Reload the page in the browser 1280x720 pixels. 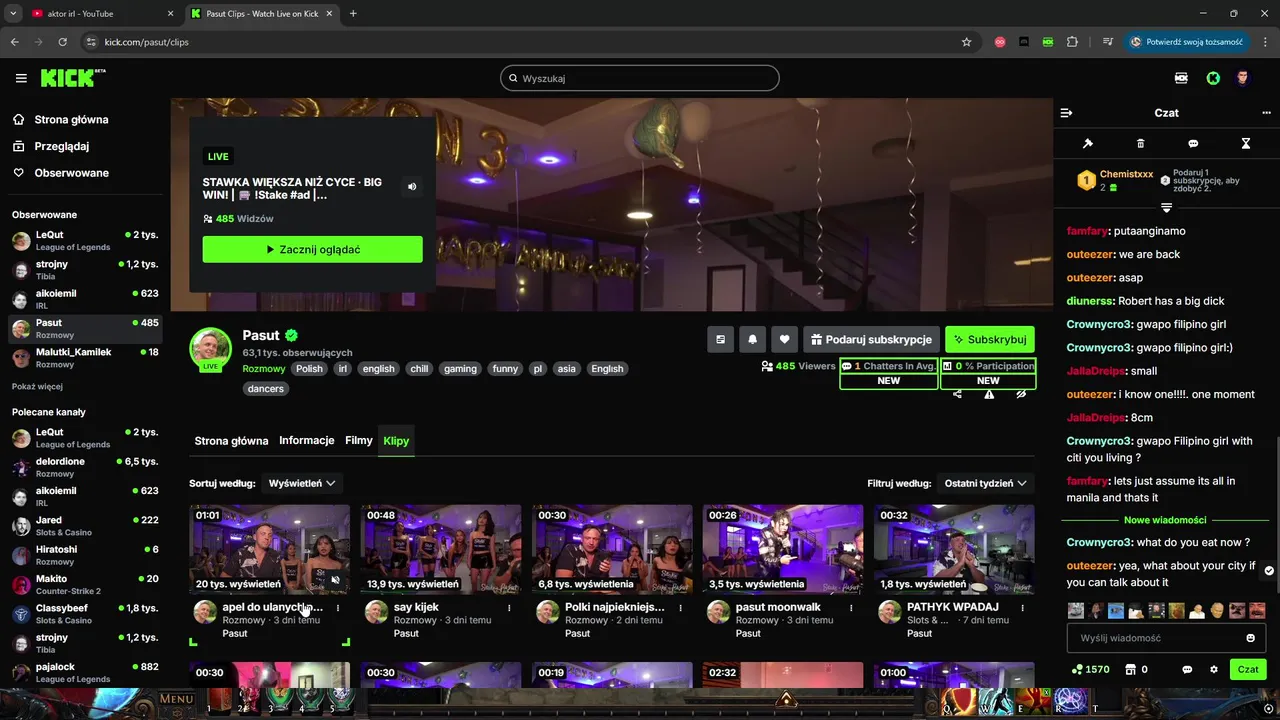tap(63, 42)
